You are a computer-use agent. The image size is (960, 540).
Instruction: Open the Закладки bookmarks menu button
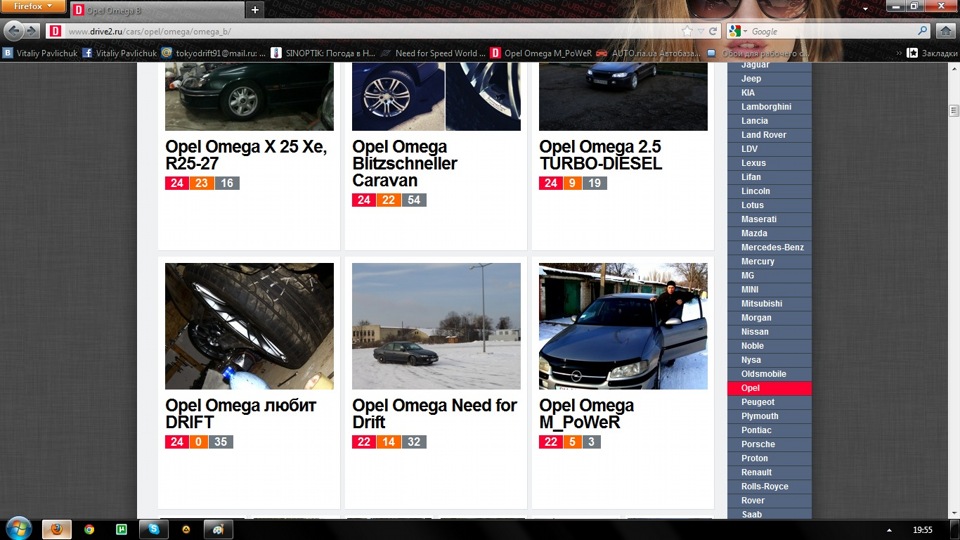pyautogui.click(x=932, y=53)
